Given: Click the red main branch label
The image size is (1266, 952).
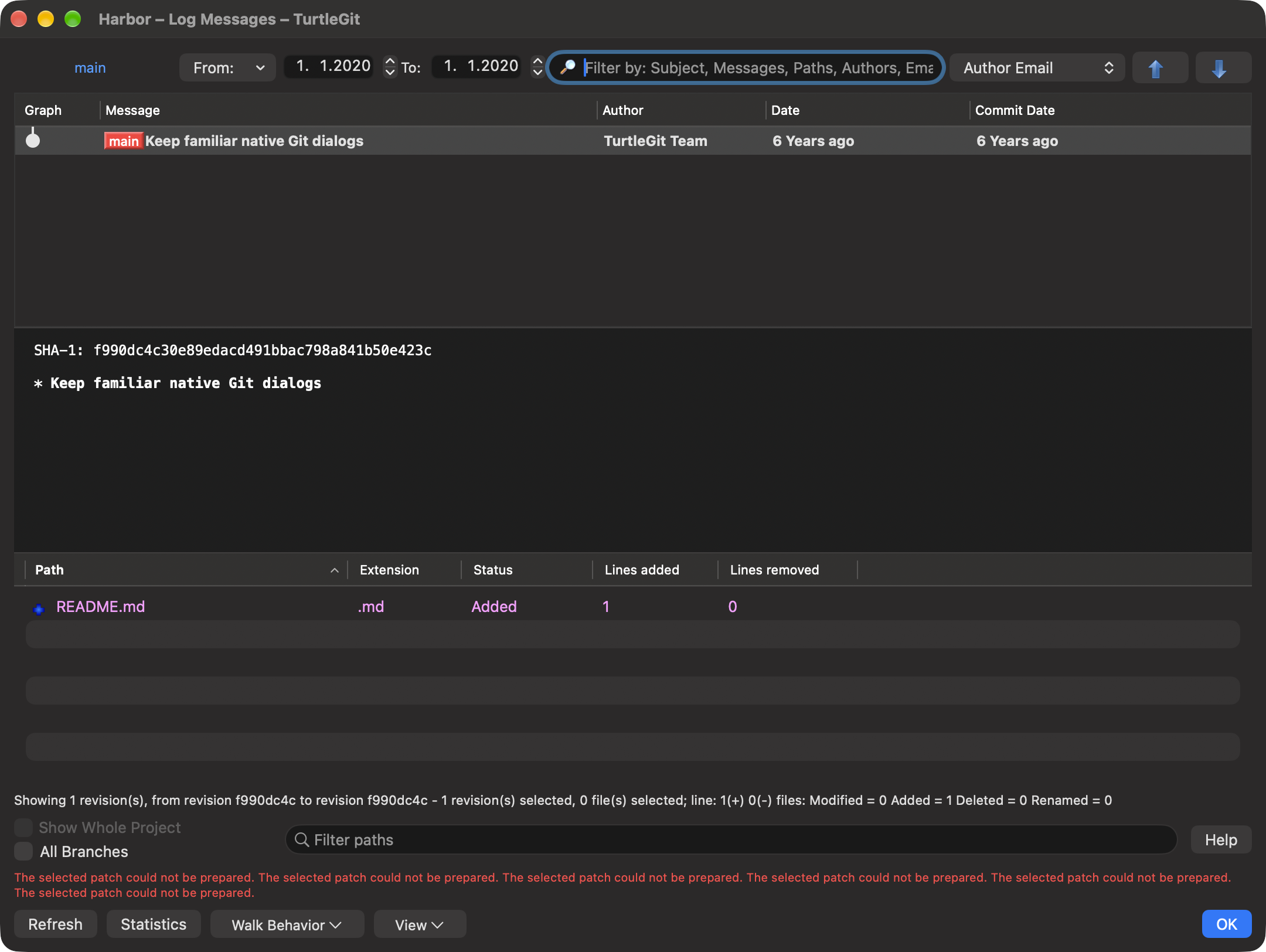Looking at the screenshot, I should 124,141.
